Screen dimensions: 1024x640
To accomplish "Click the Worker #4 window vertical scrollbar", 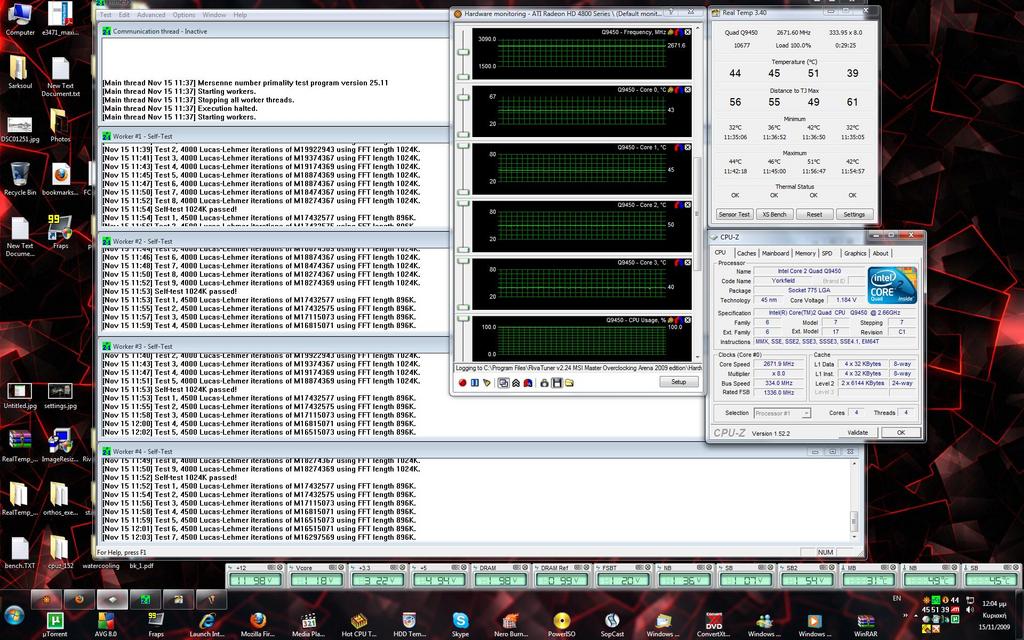I will (x=854, y=500).
